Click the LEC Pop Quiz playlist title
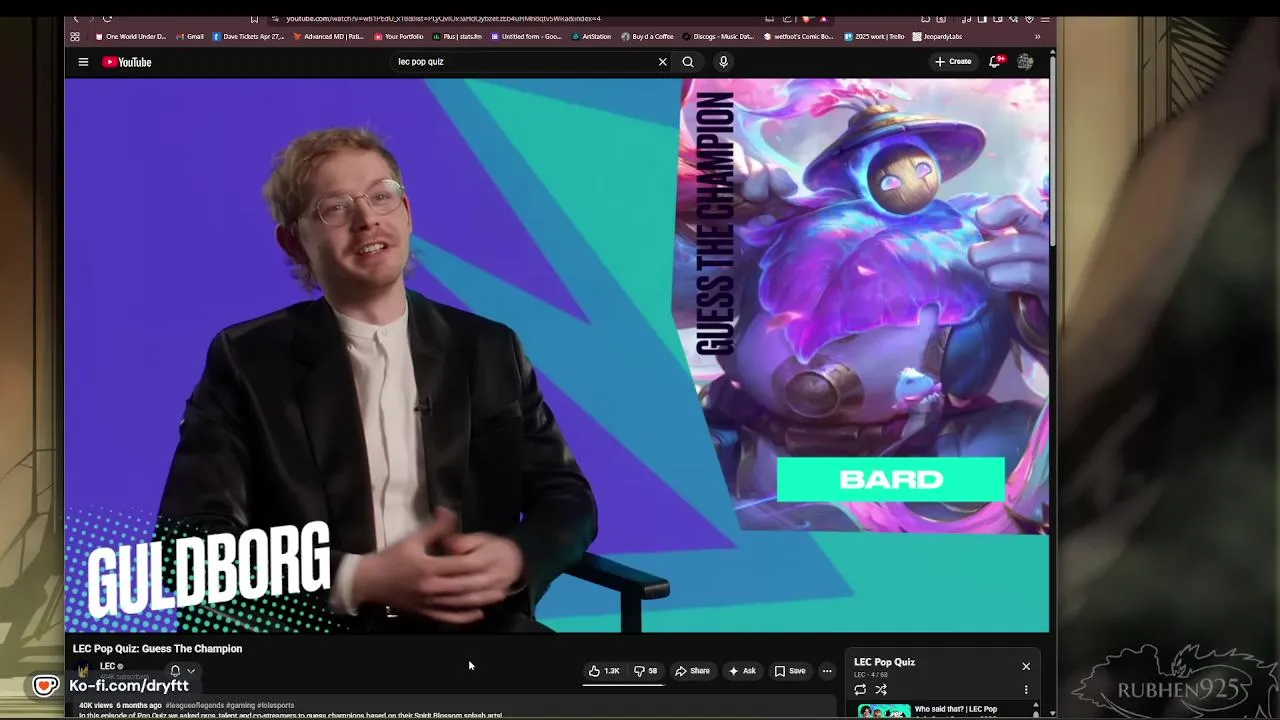The image size is (1280, 720). coord(884,662)
